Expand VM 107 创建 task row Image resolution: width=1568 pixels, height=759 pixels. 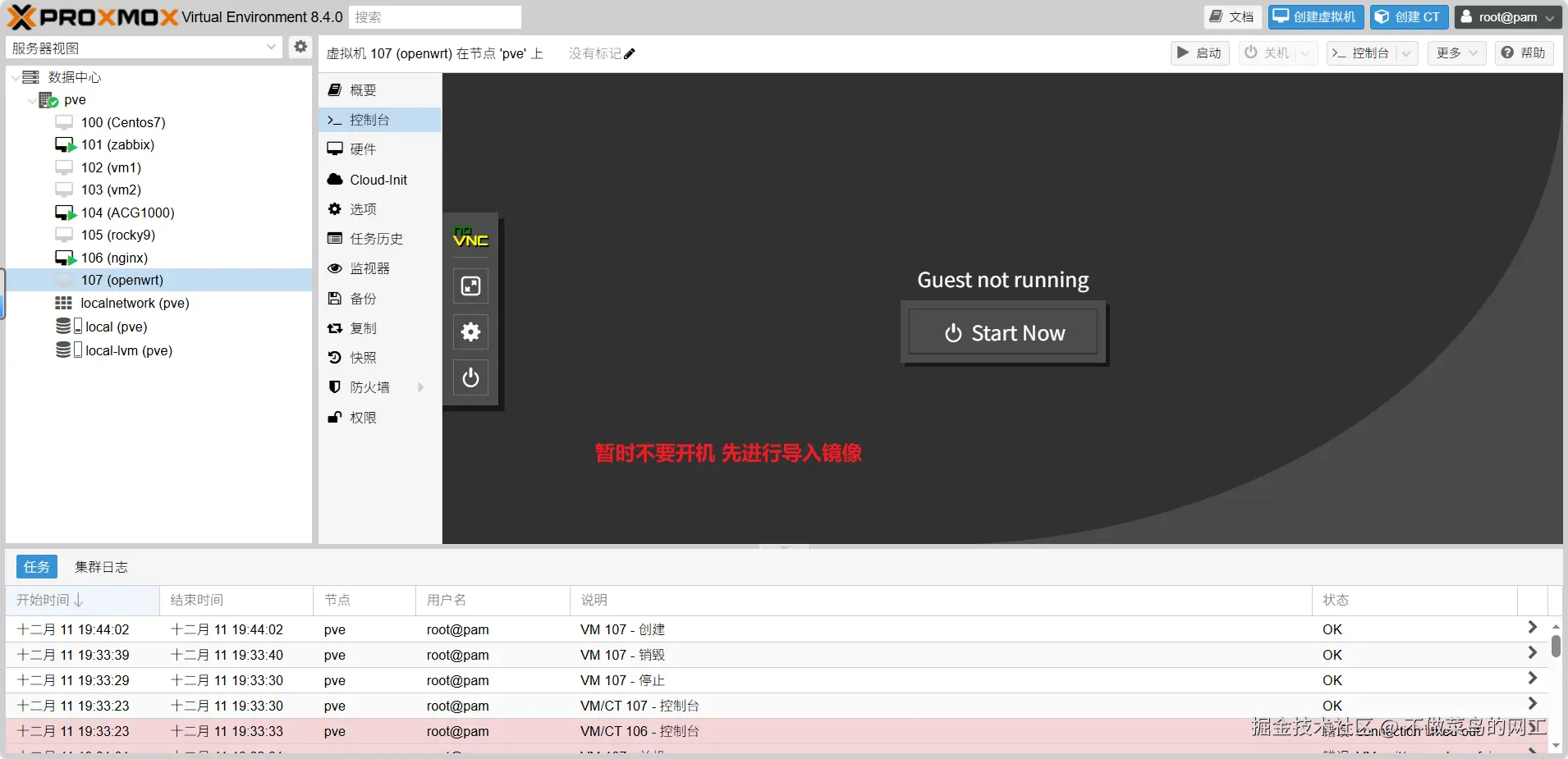[1532, 627]
